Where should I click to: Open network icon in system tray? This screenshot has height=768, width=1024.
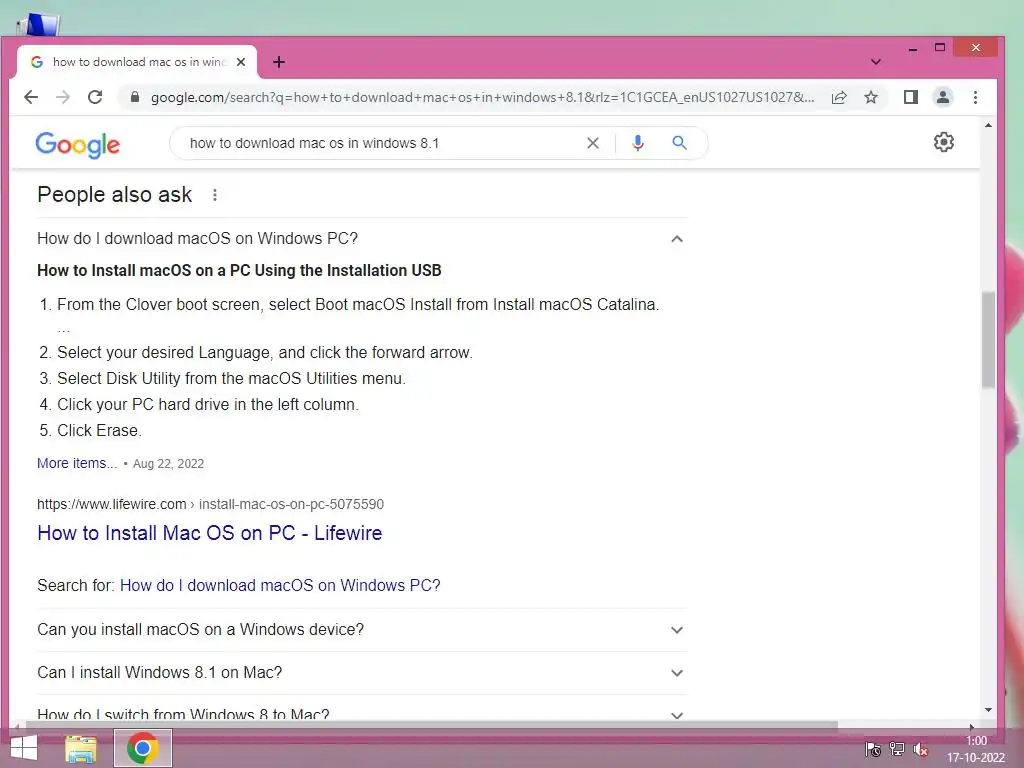click(897, 749)
